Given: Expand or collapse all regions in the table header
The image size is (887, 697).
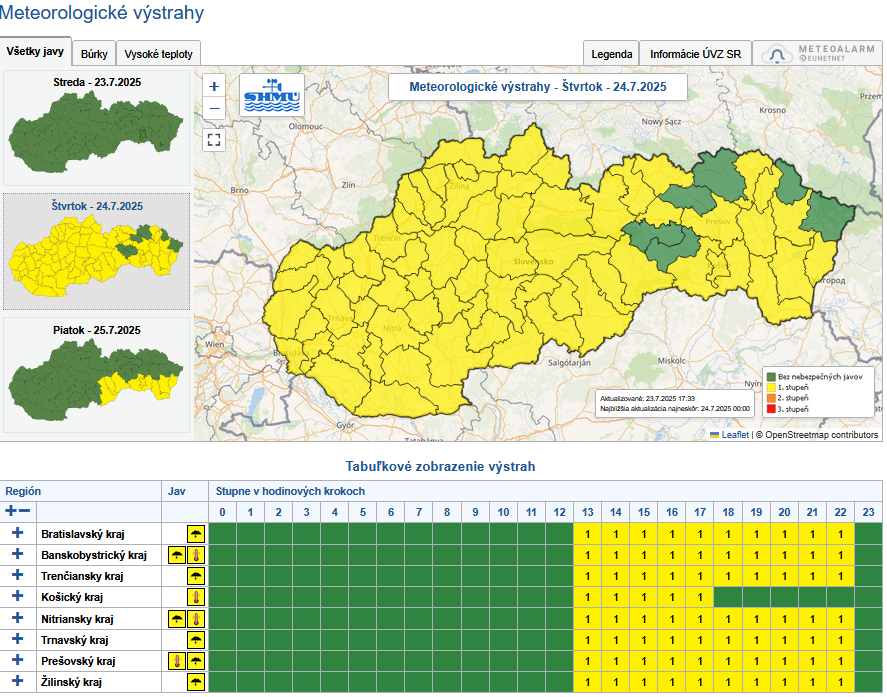Looking at the screenshot, I should [x=17, y=511].
